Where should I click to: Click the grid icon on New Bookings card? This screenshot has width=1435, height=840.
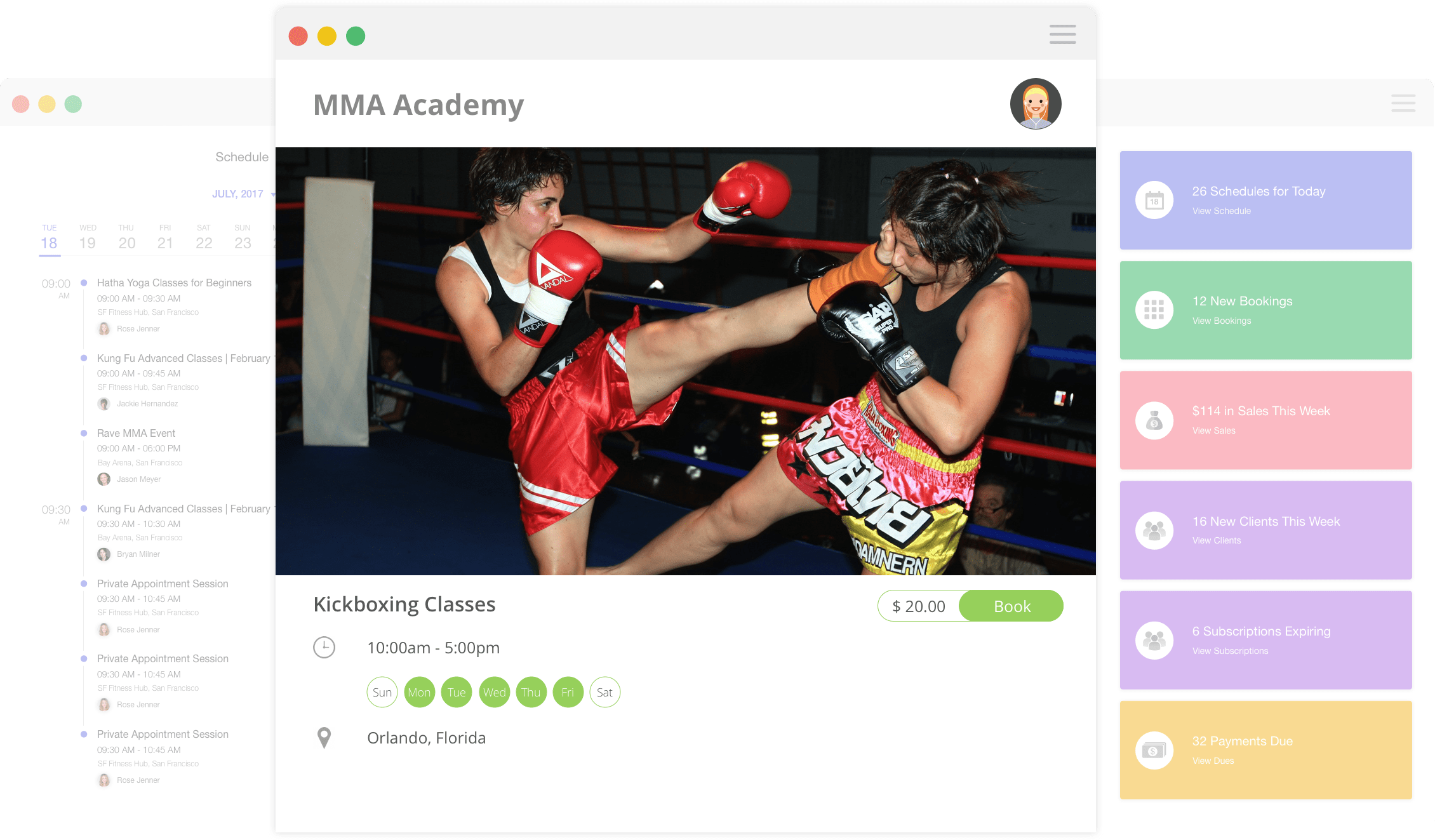[x=1154, y=310]
